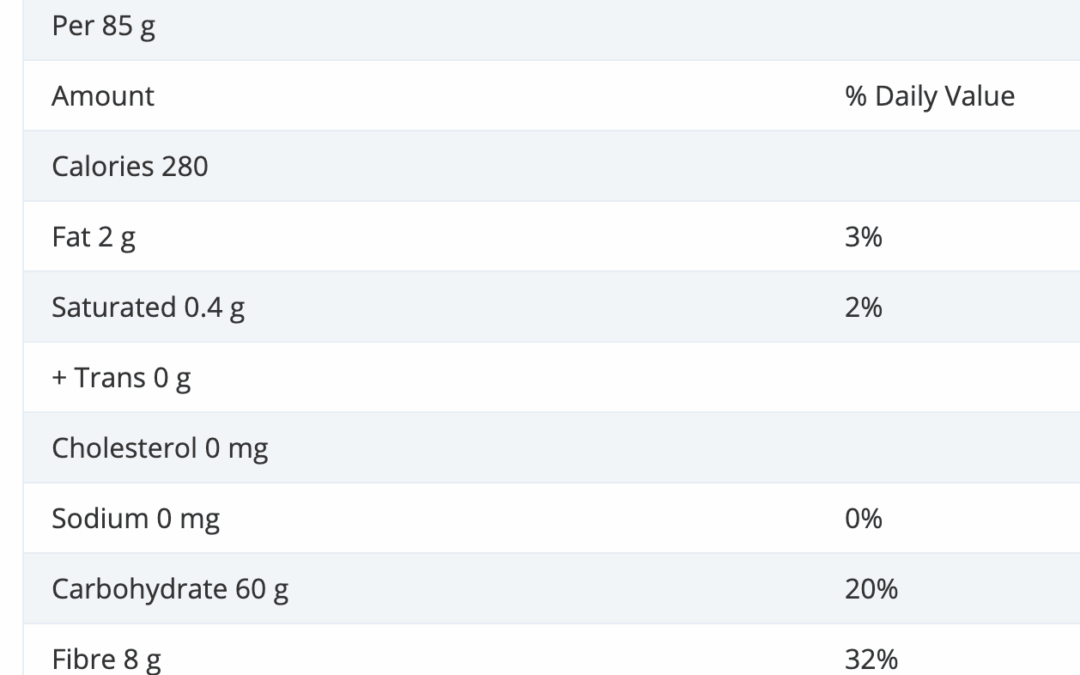Click the "Per 85 g" serving size row

click(104, 26)
